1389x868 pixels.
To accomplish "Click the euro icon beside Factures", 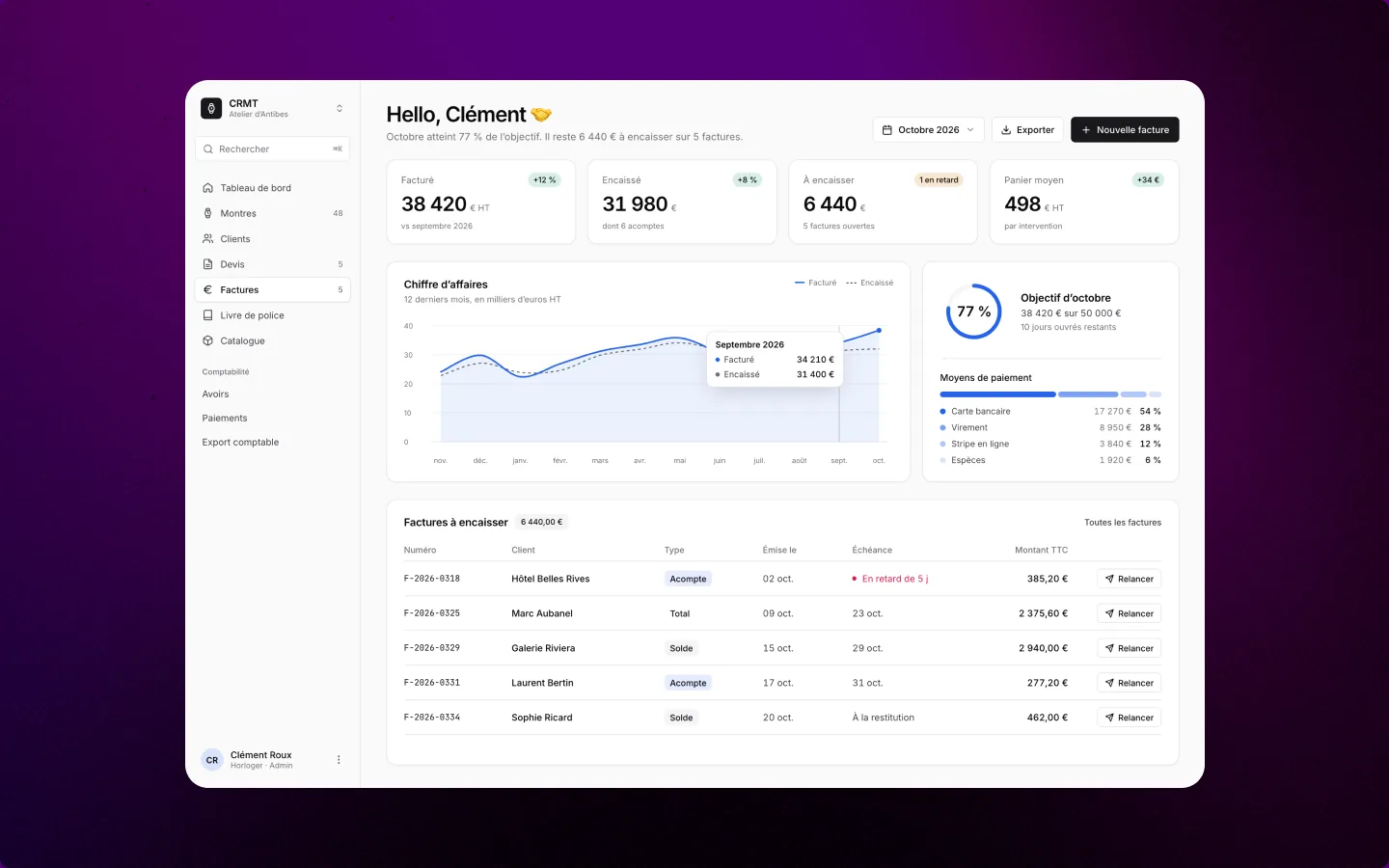I will coord(208,289).
